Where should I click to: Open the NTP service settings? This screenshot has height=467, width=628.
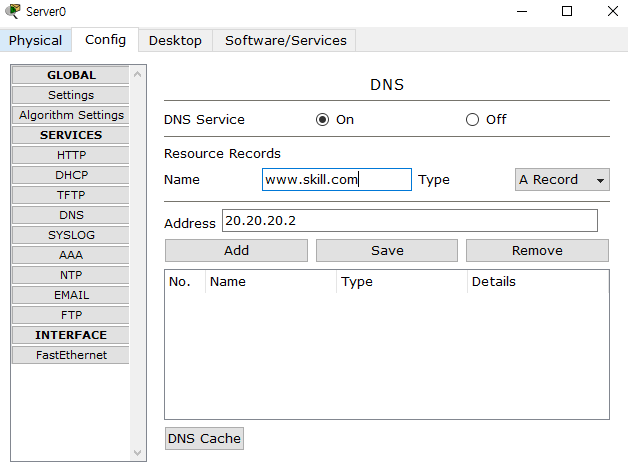tap(71, 275)
